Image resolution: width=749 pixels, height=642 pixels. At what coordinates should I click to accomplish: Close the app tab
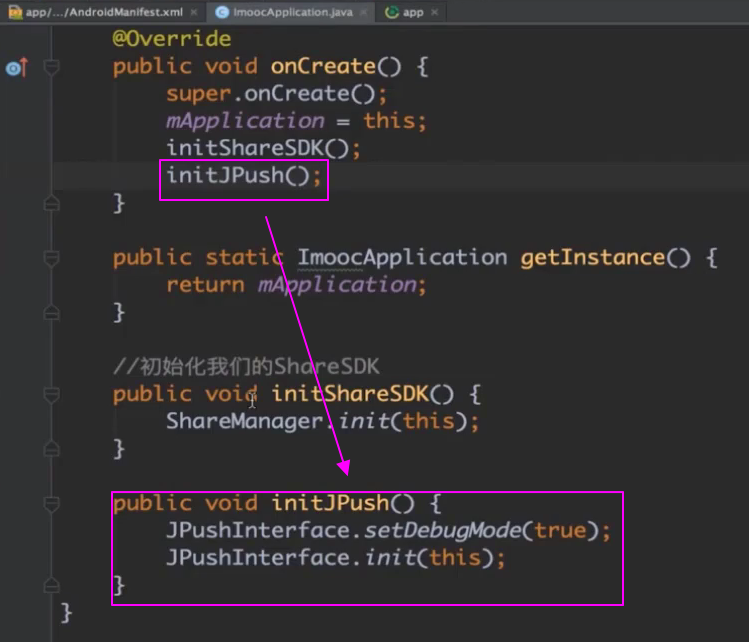coord(434,12)
